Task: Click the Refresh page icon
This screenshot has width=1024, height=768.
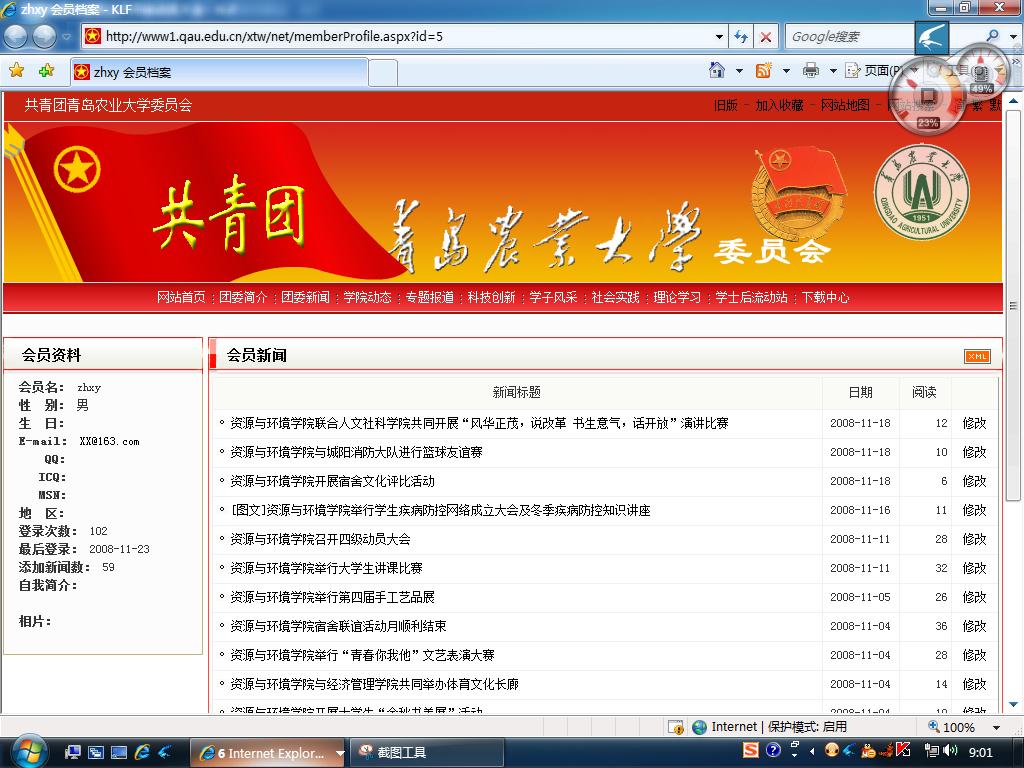Action: pos(741,37)
